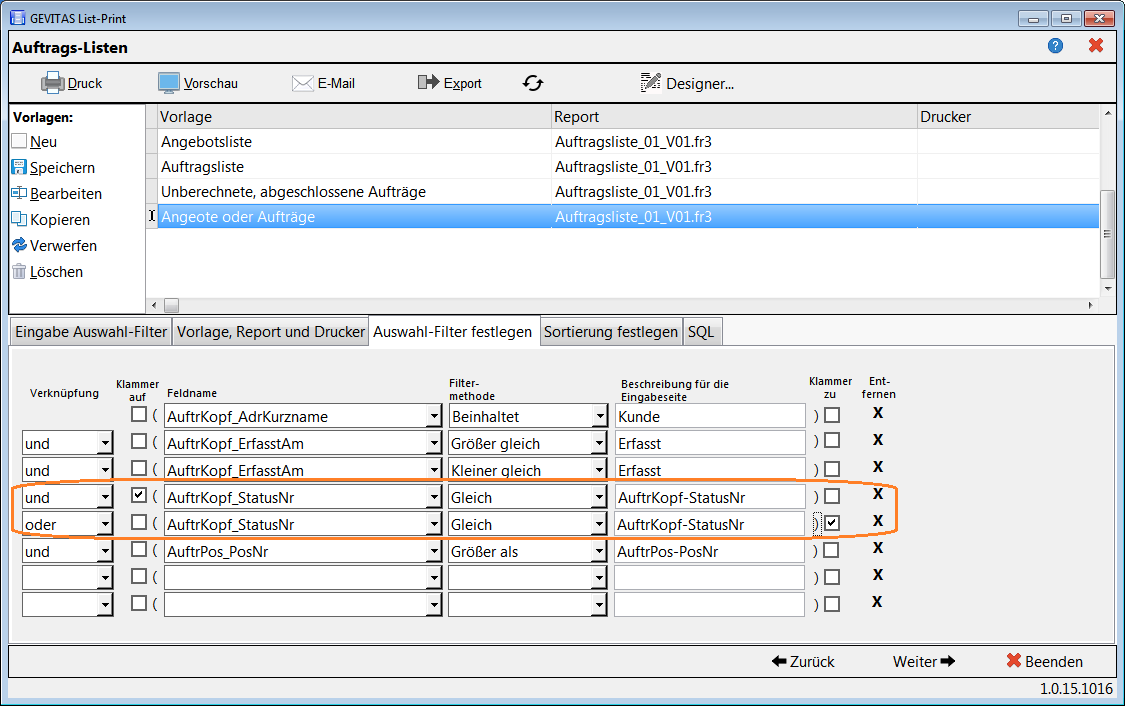The height and width of the screenshot is (706, 1125).
Task: Open Filtermethode dropdown showing Kleiner gleich
Action: [600, 471]
